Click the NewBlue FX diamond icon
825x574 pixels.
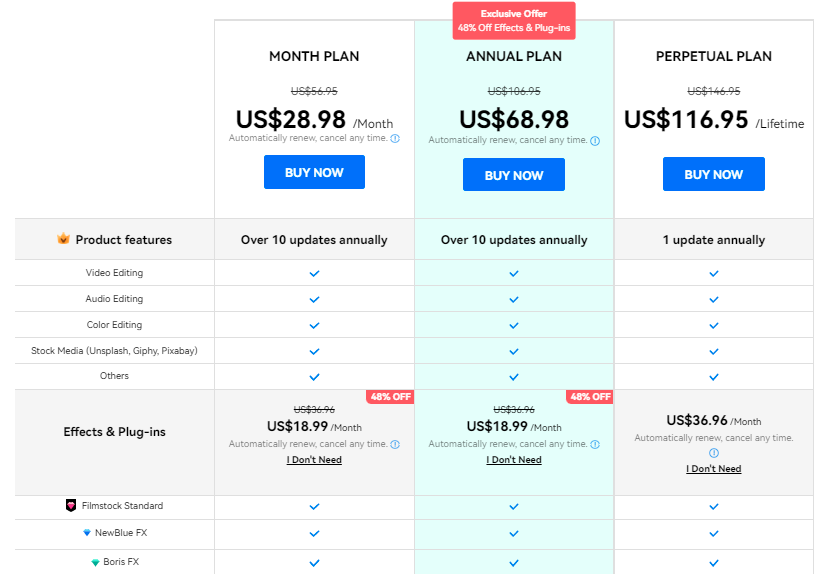87,532
